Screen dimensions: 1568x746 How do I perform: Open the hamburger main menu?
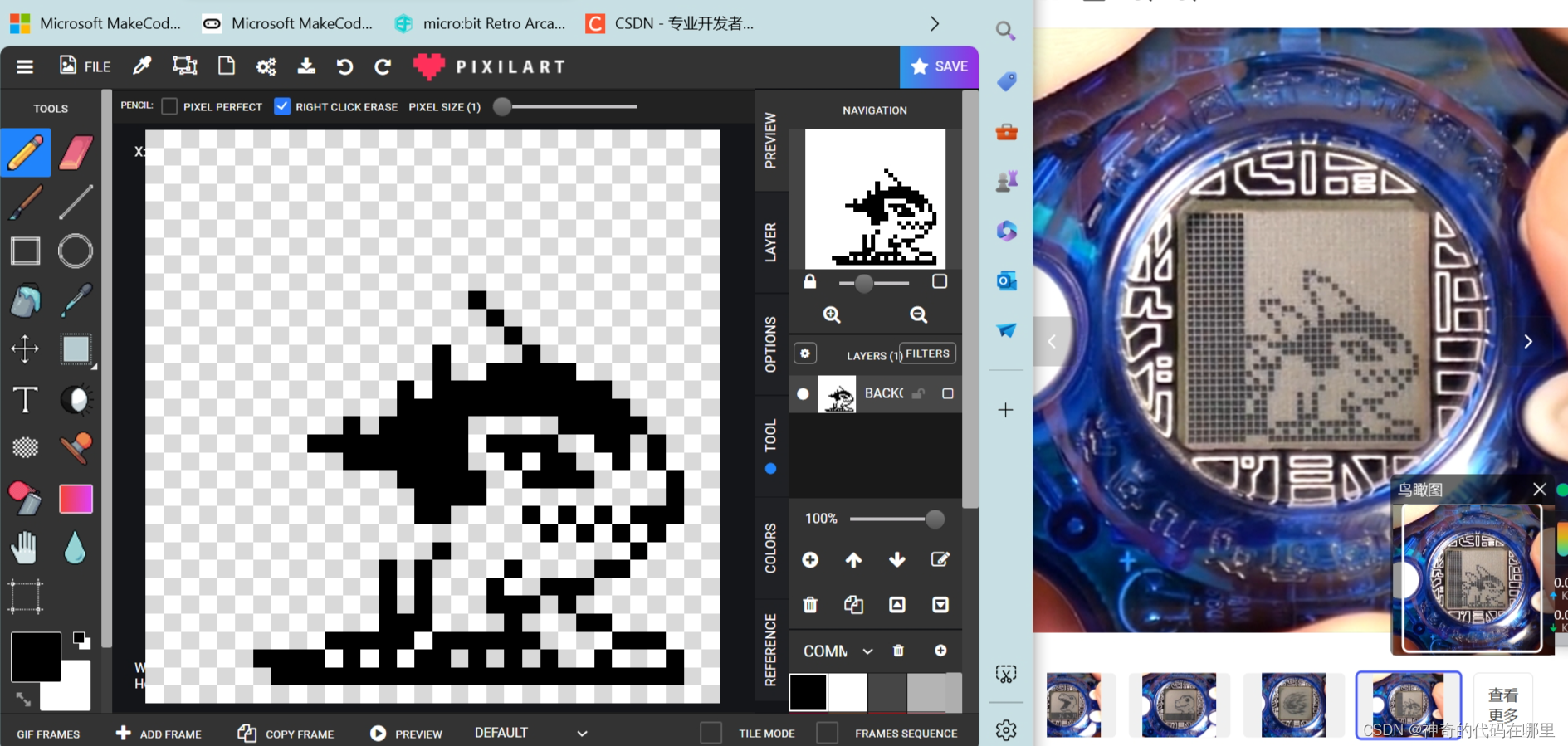pos(25,66)
